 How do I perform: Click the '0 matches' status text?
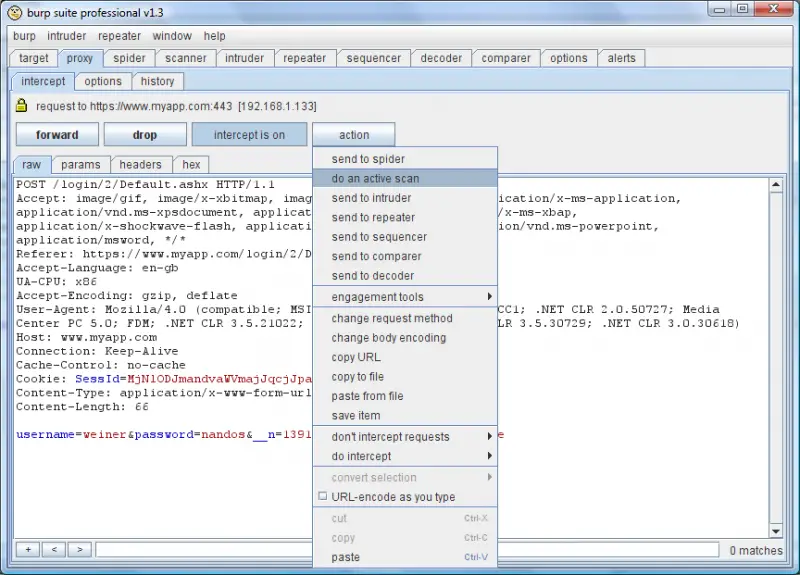pos(756,550)
